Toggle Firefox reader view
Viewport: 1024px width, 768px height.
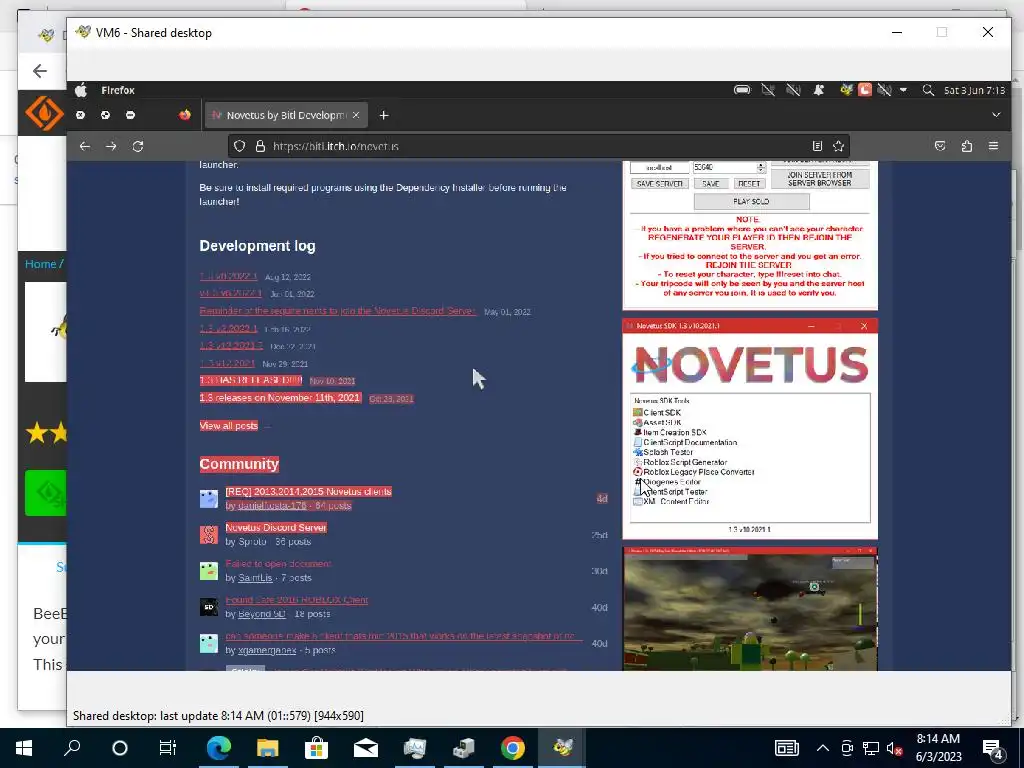tap(817, 146)
